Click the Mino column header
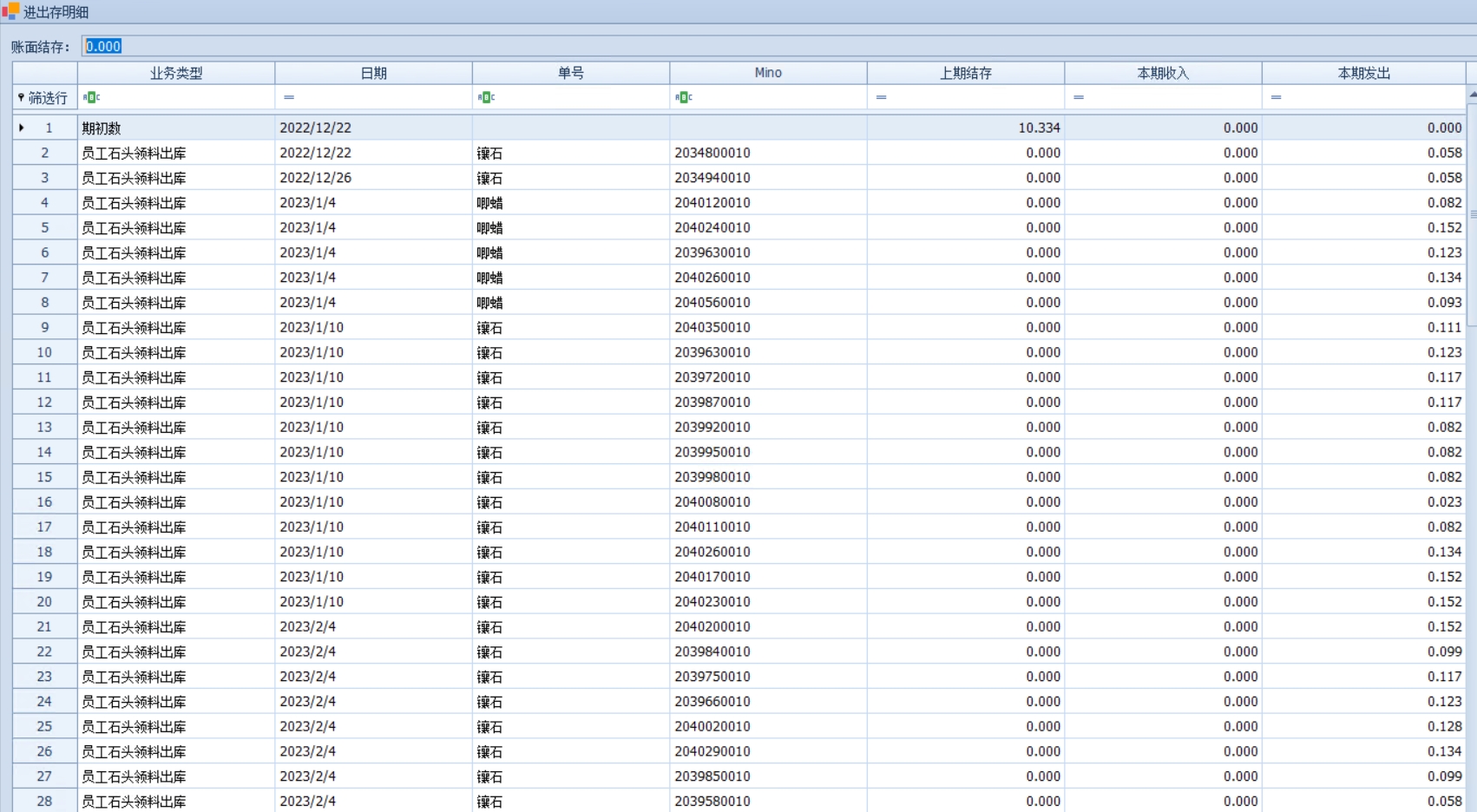 (768, 73)
